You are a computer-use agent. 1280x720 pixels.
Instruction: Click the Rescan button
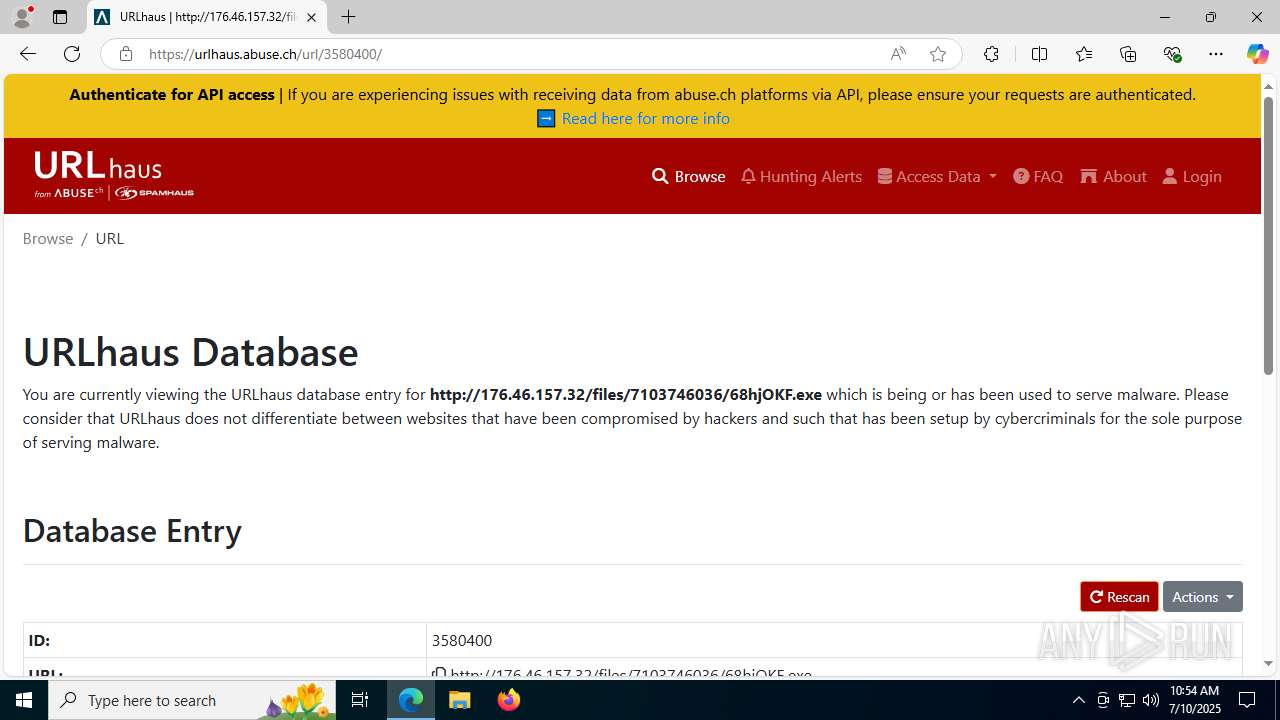[1119, 596]
